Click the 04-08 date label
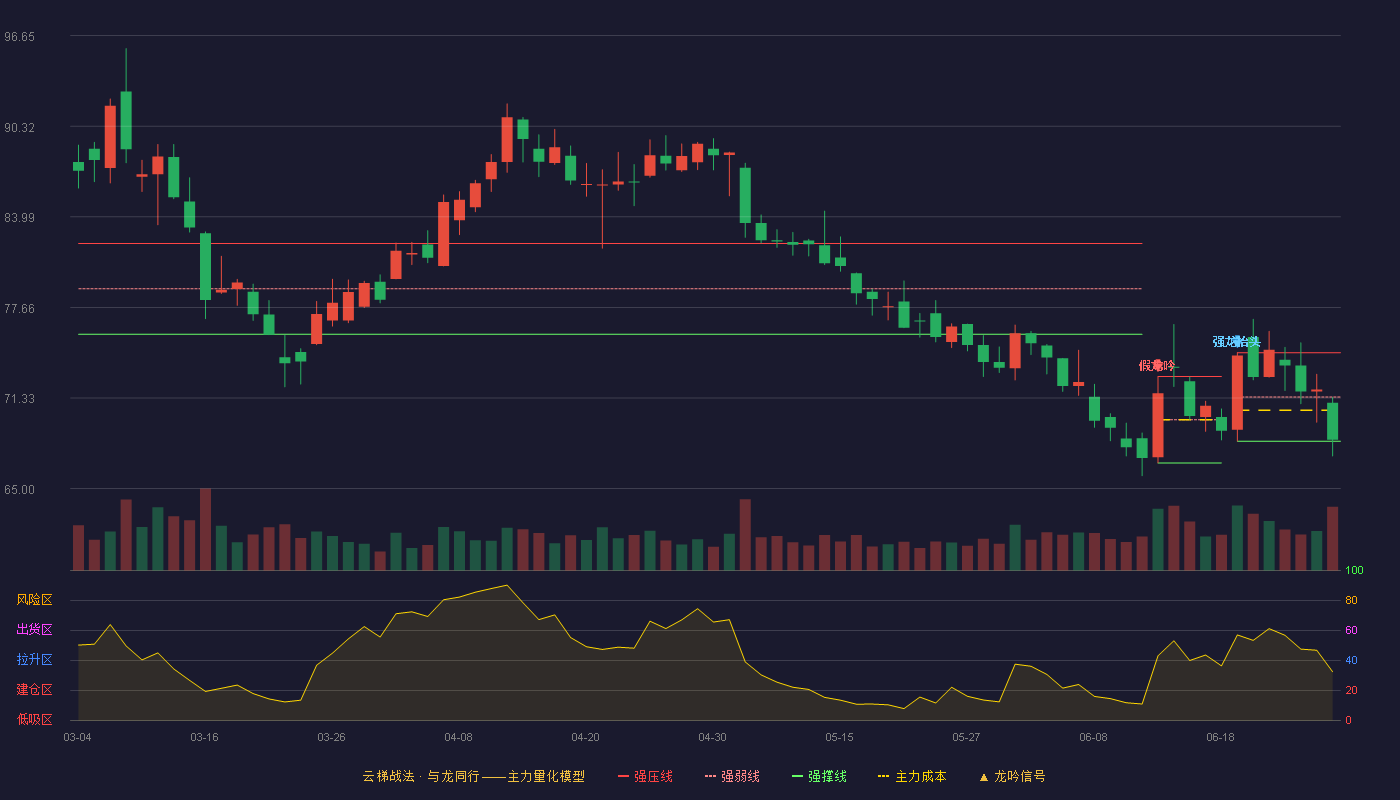 [458, 737]
